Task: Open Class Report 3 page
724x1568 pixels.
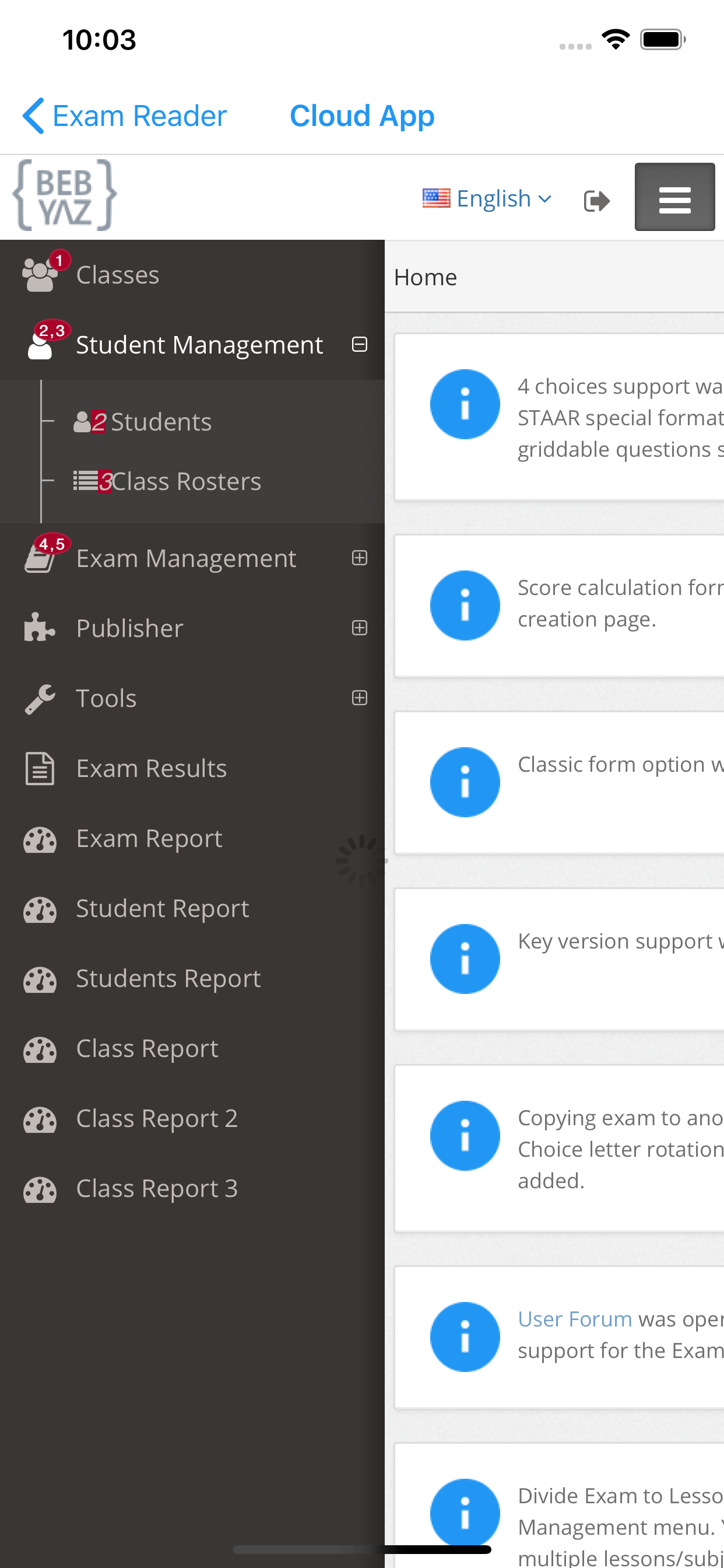Action: click(192, 1188)
